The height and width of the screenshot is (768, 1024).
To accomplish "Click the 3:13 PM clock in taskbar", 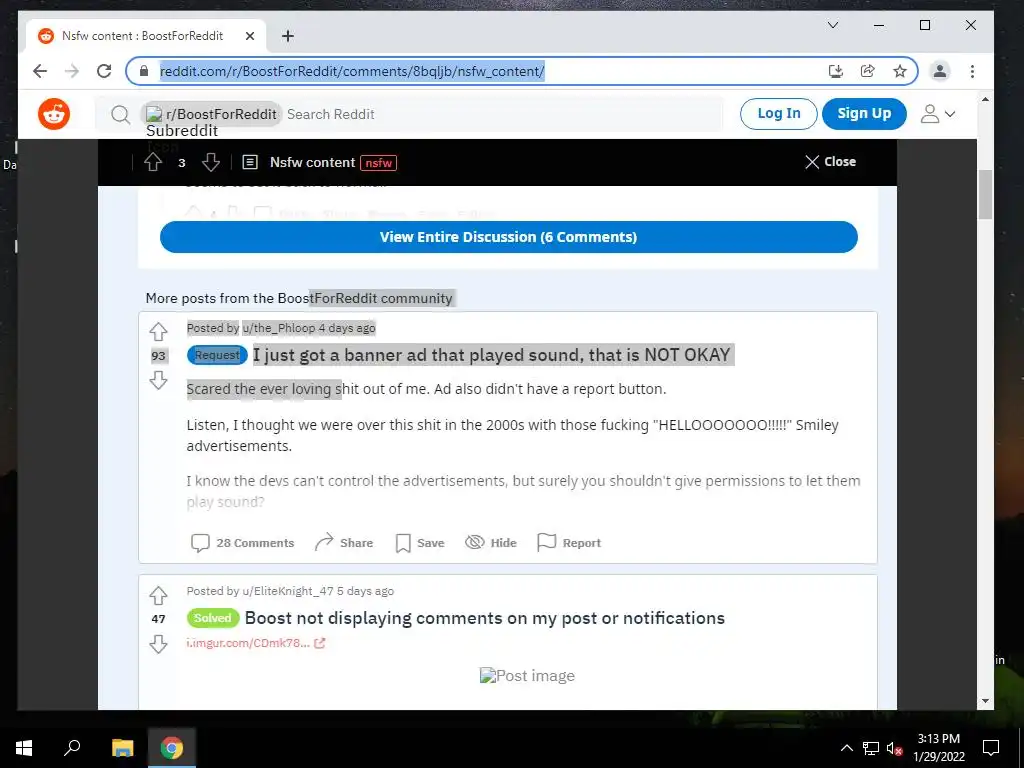I will click(938, 748).
